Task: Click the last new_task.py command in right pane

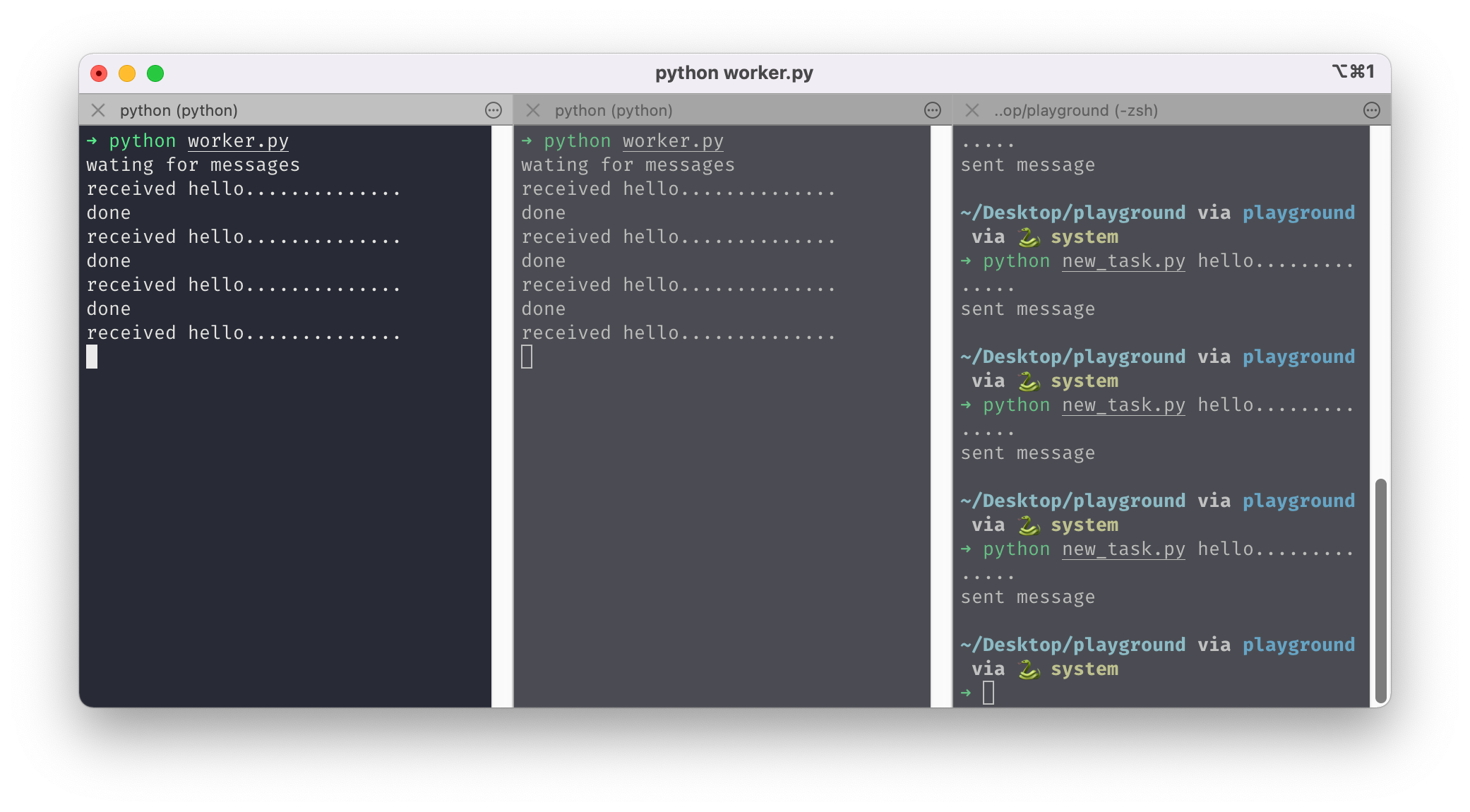Action: coord(1123,549)
